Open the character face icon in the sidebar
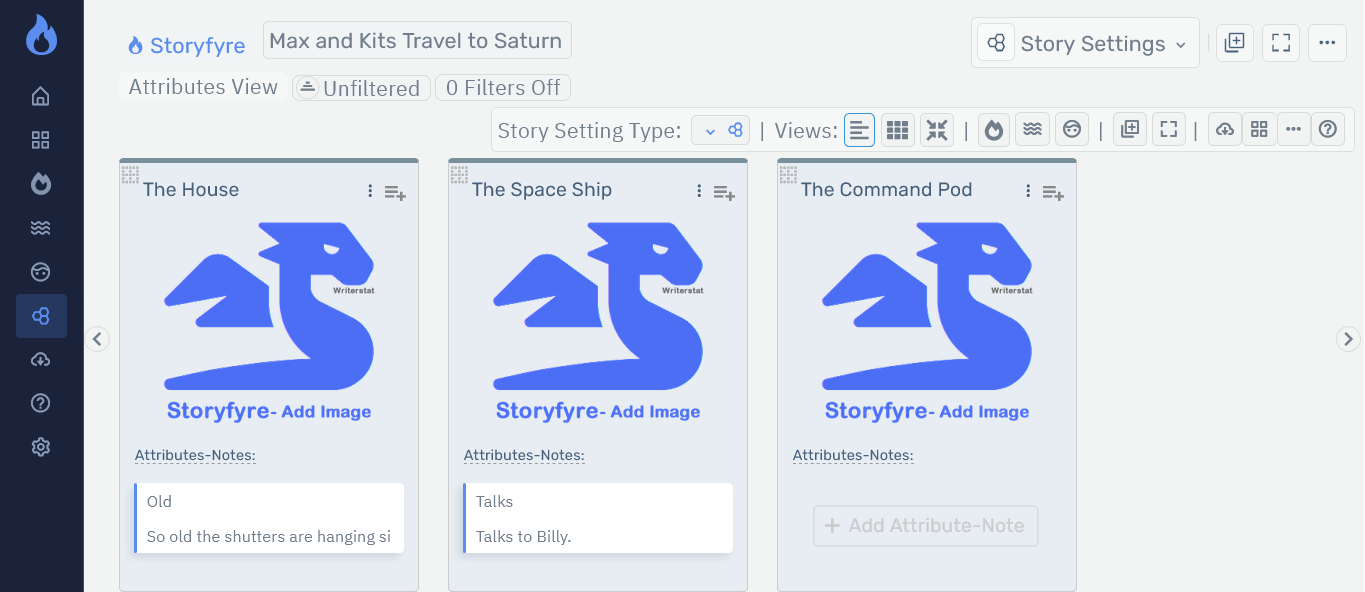 tap(40, 271)
